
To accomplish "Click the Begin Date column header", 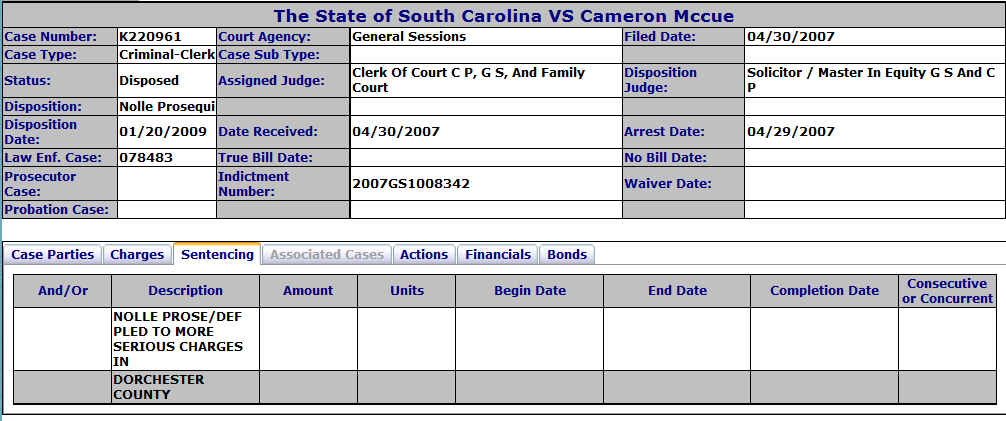I will [x=530, y=291].
